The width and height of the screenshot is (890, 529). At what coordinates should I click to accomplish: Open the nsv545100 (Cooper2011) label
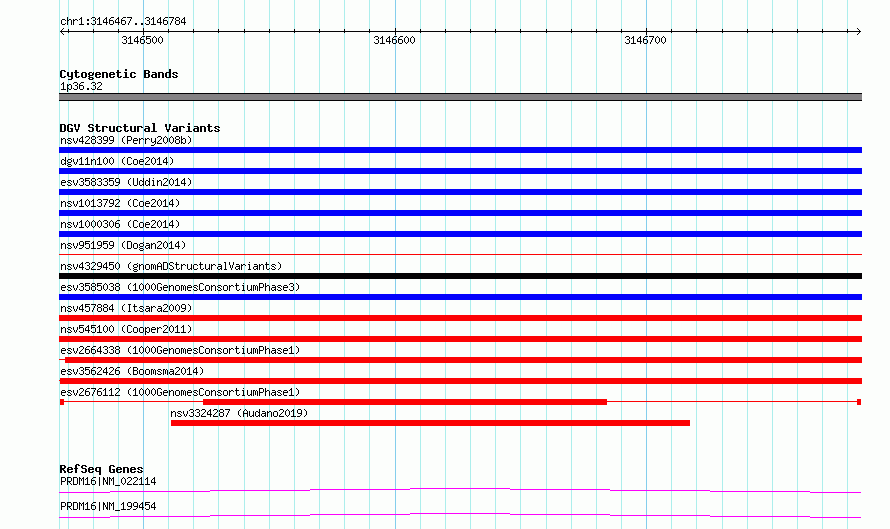pyautogui.click(x=126, y=329)
